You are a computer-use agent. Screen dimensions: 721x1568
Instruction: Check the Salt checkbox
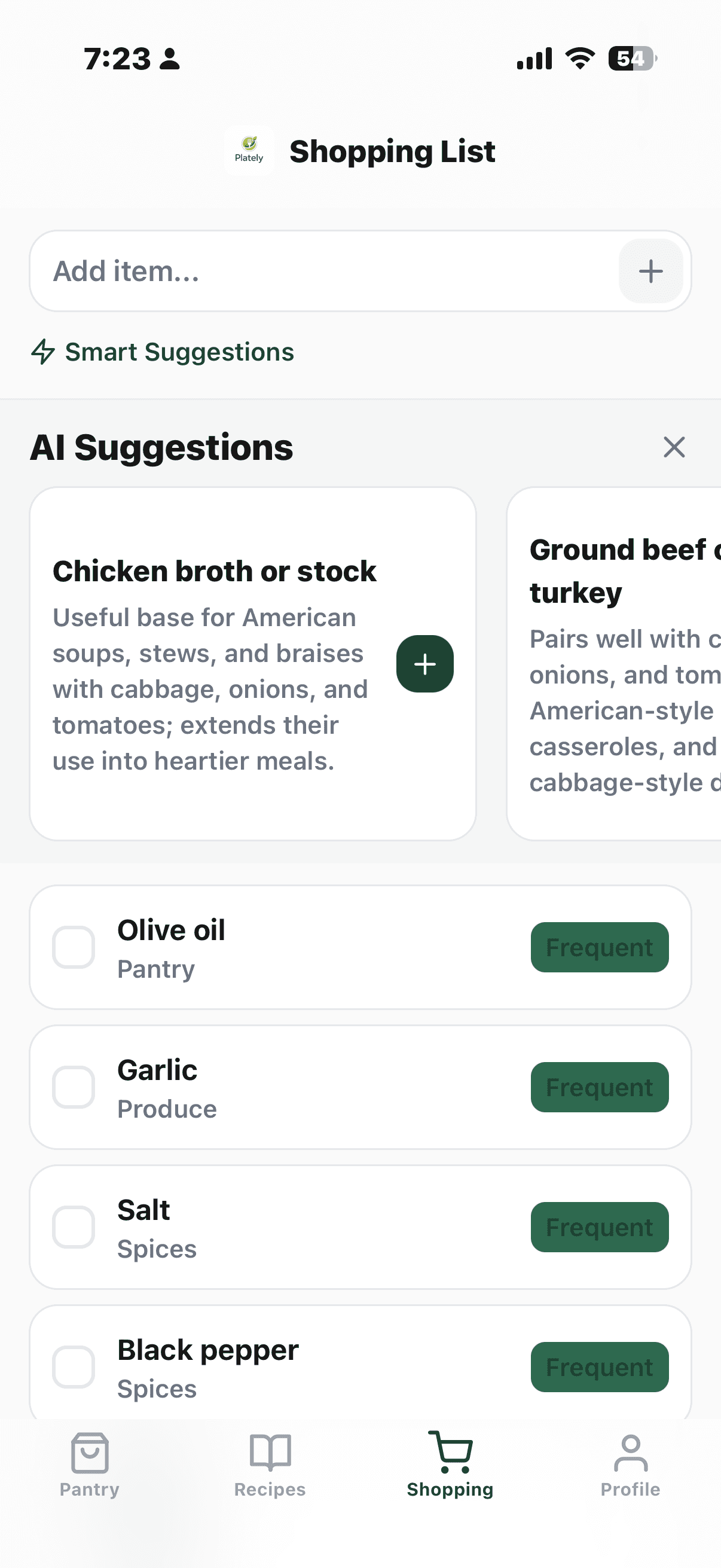pos(73,1227)
